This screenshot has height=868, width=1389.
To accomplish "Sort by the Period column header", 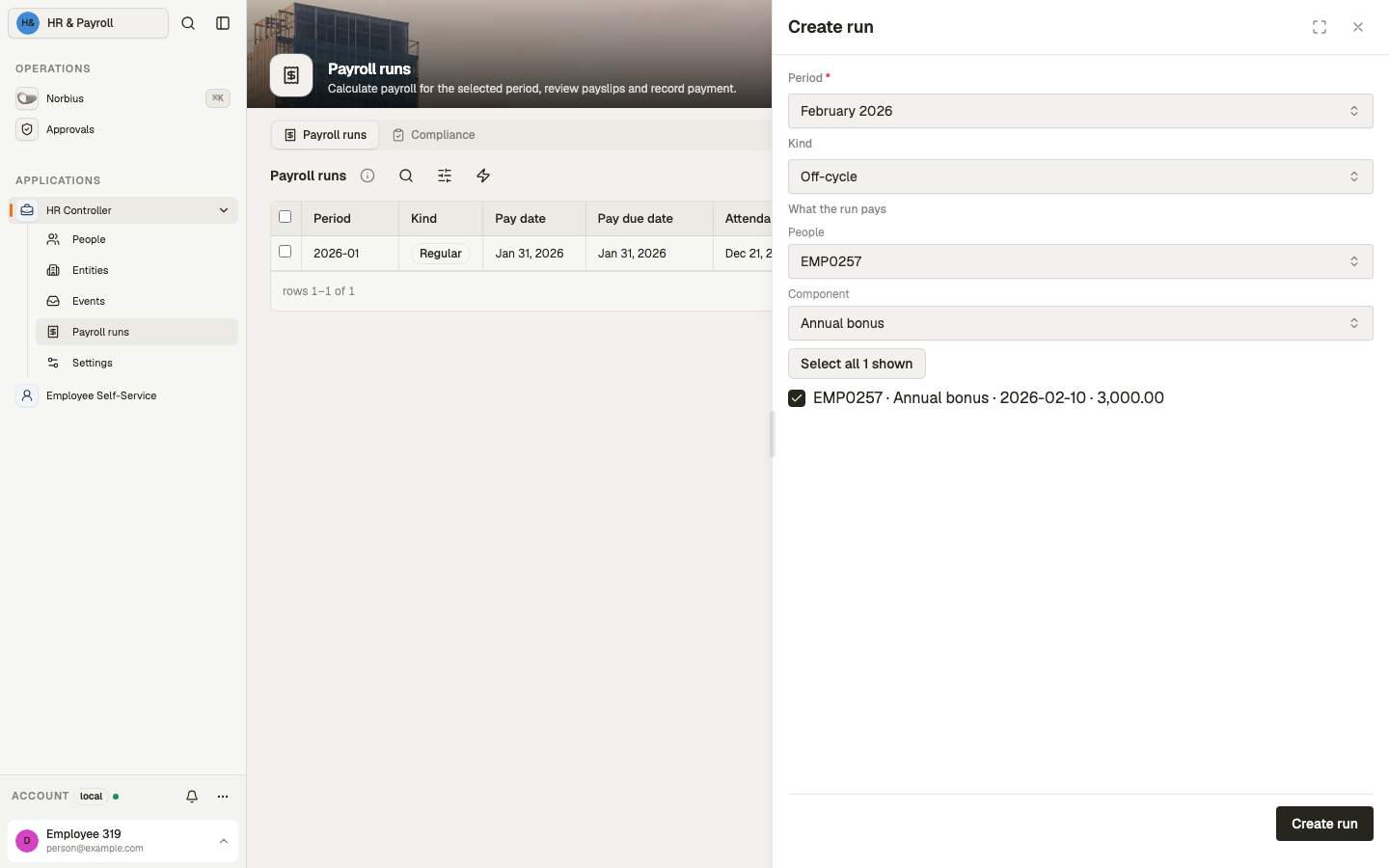I will click(x=350, y=219).
